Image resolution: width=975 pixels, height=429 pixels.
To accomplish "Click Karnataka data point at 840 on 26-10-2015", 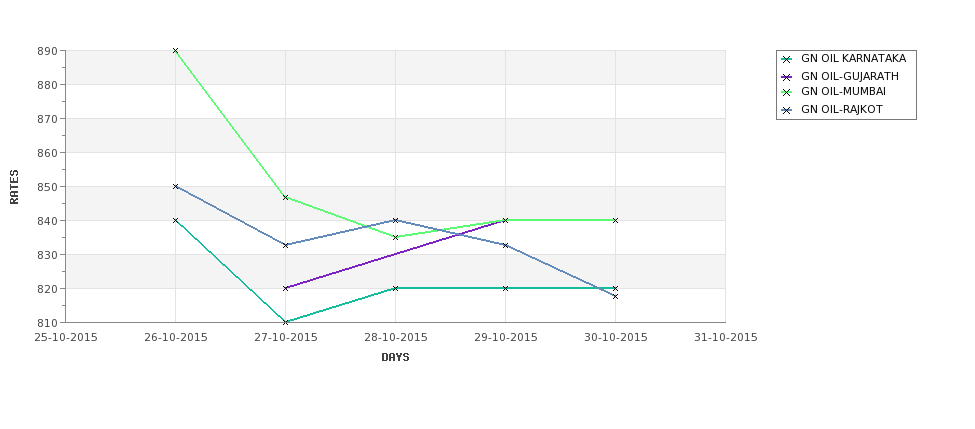I will [175, 221].
